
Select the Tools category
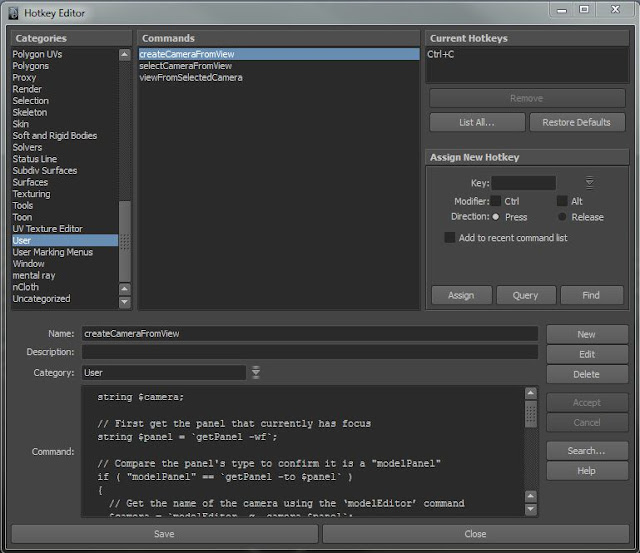(64, 205)
